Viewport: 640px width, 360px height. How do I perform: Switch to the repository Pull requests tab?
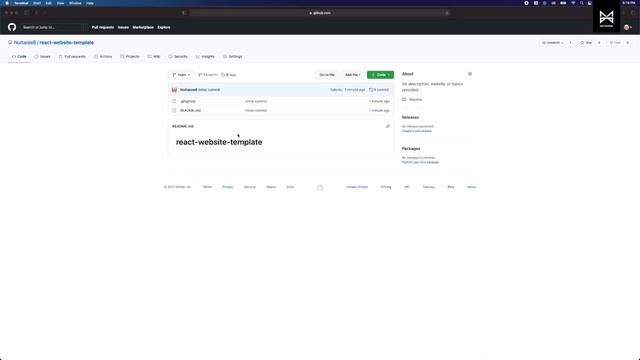72,57
